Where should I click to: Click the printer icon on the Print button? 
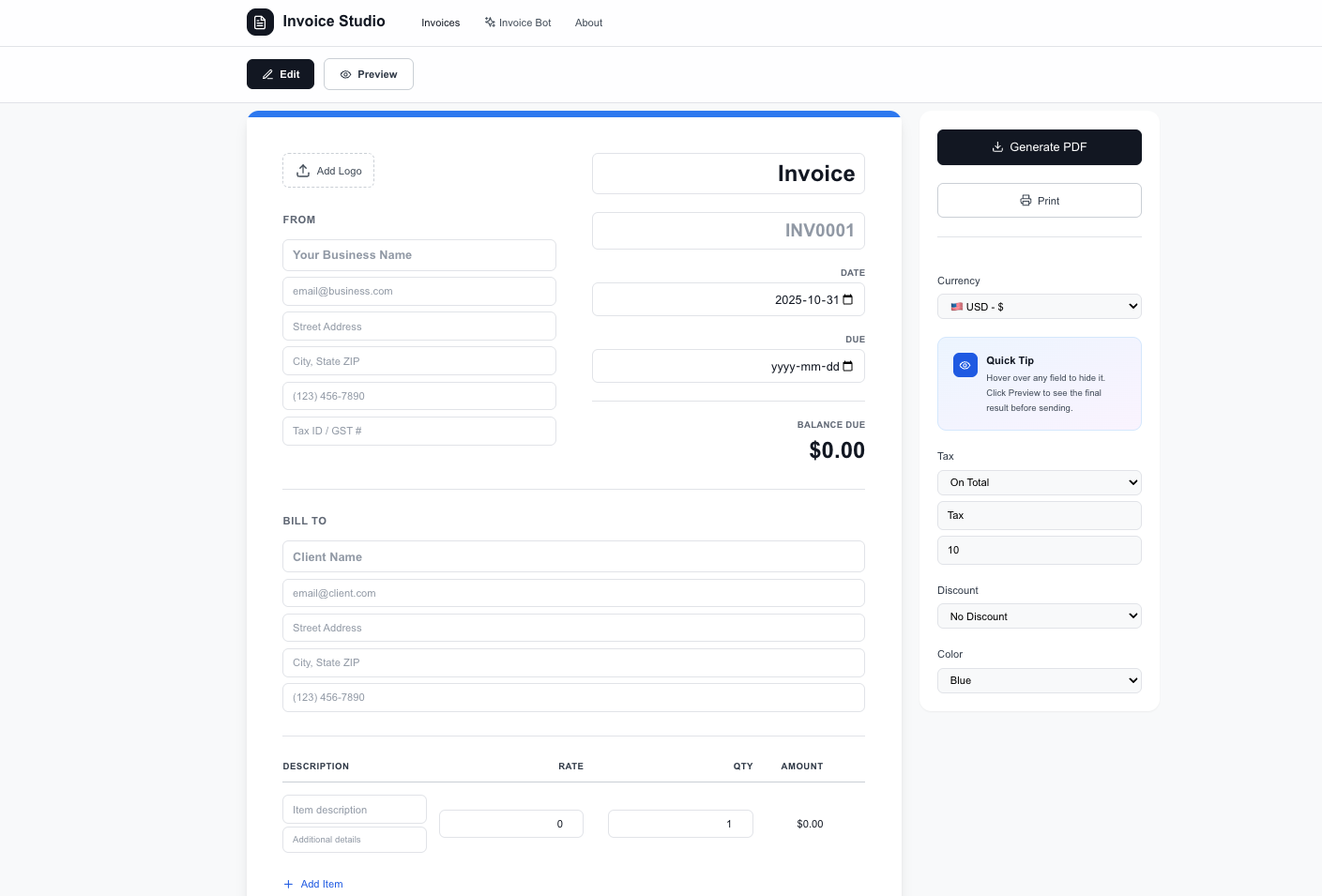coord(1026,201)
